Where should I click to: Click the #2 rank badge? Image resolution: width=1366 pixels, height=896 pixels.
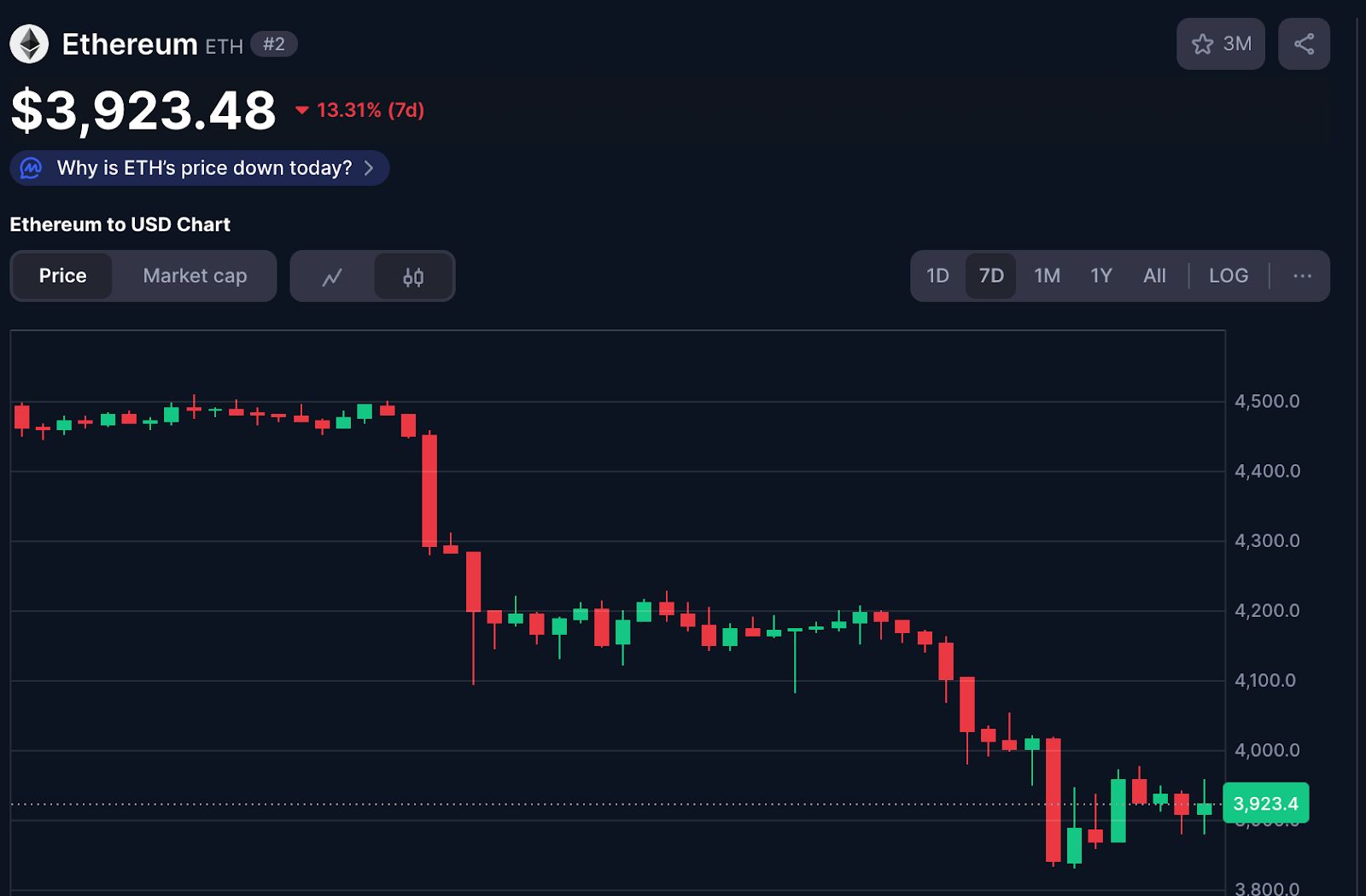(x=274, y=44)
